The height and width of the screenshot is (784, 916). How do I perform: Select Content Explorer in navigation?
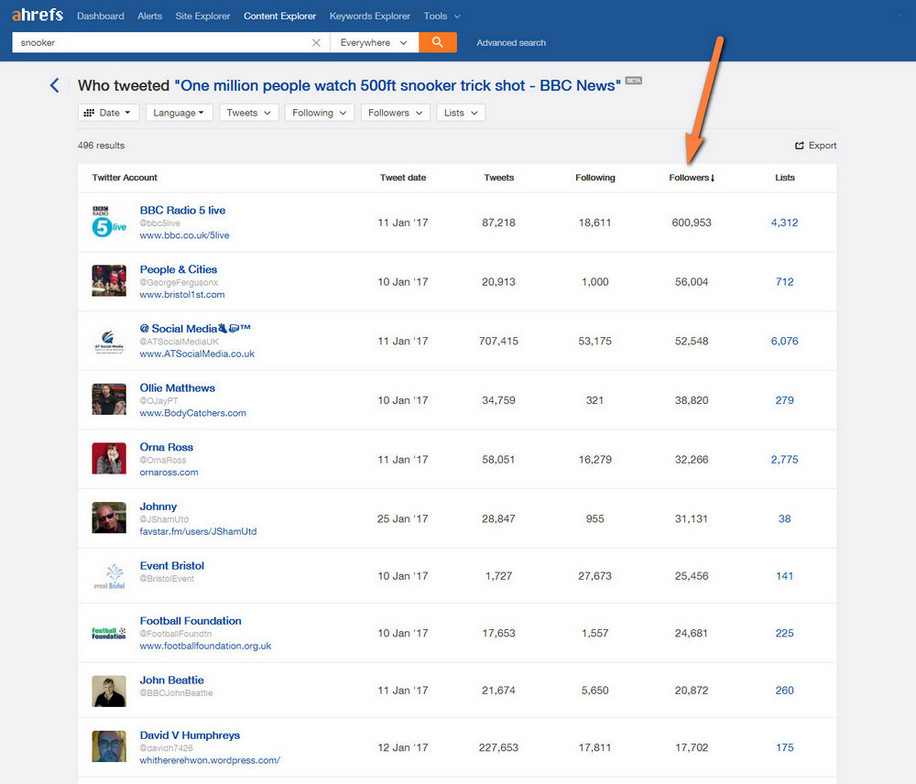point(280,16)
